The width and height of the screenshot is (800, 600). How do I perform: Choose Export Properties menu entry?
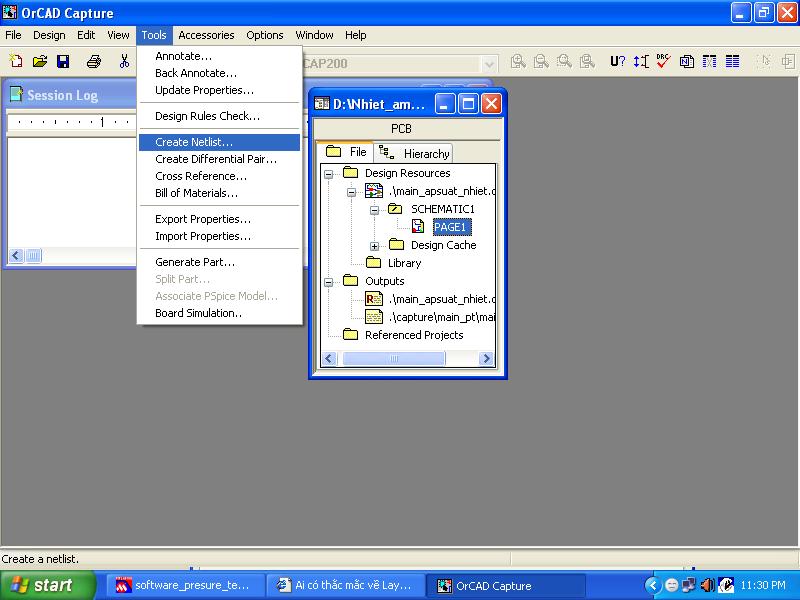(x=219, y=219)
